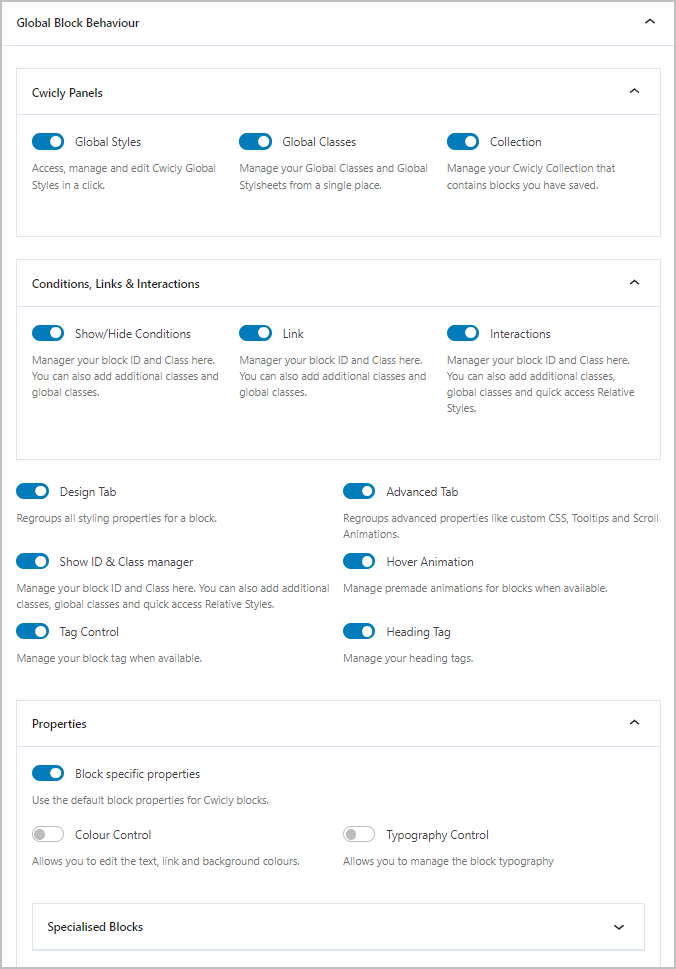676x969 pixels.
Task: Disable Block specific properties
Action: [48, 773]
